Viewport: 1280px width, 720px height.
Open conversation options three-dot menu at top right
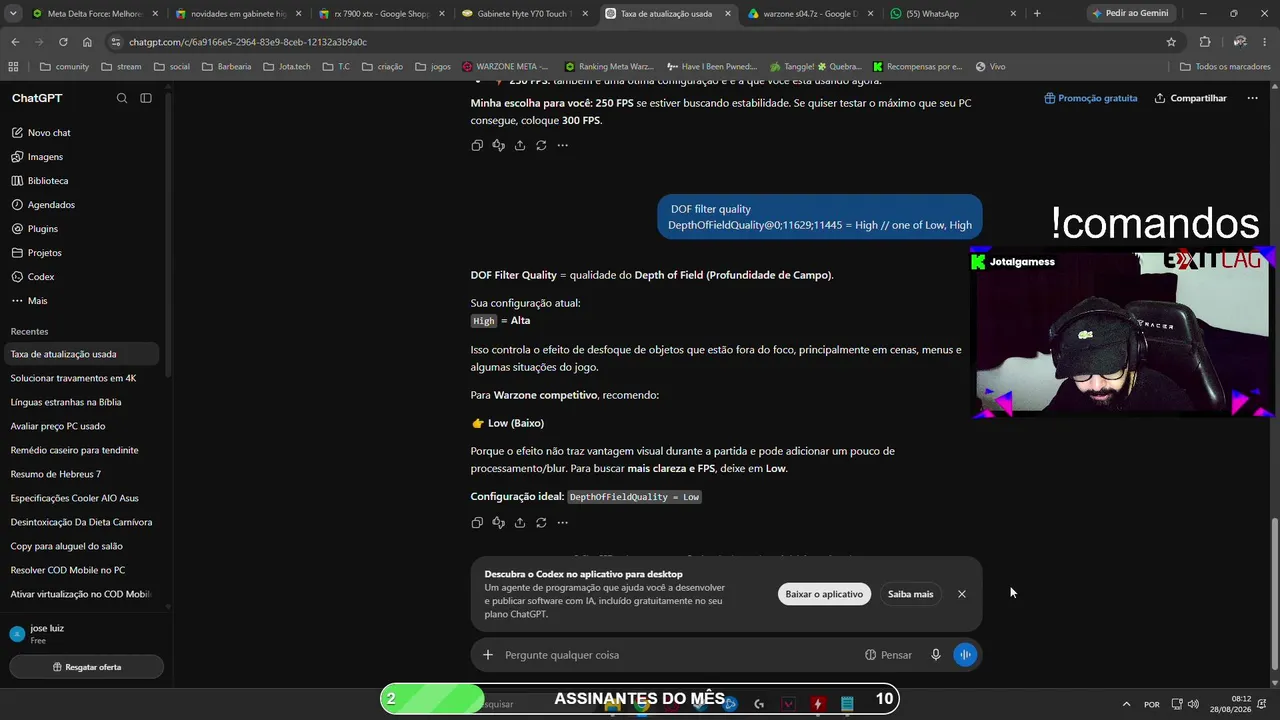[x=1252, y=98]
